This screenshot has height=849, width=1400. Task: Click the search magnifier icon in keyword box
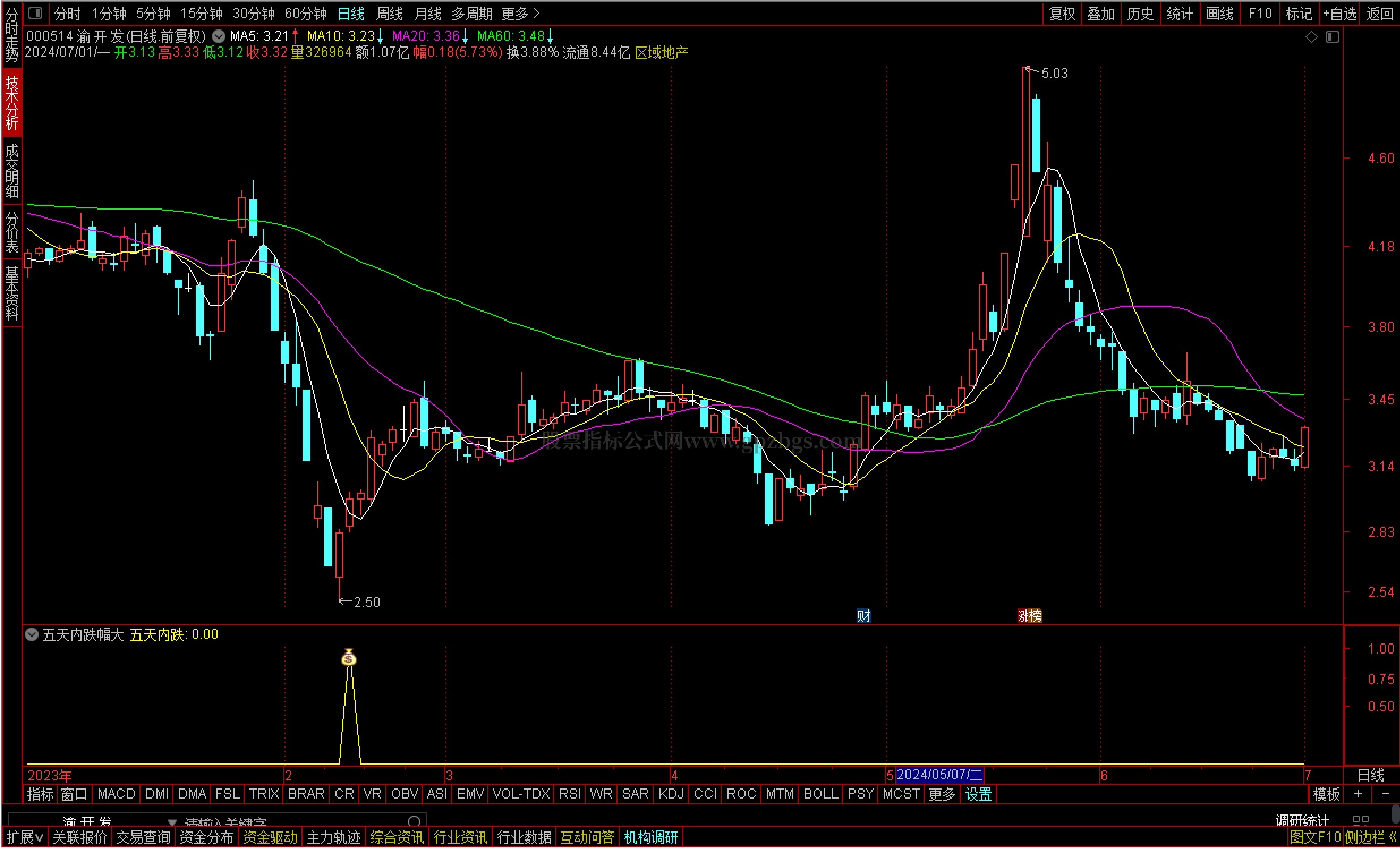click(x=414, y=821)
